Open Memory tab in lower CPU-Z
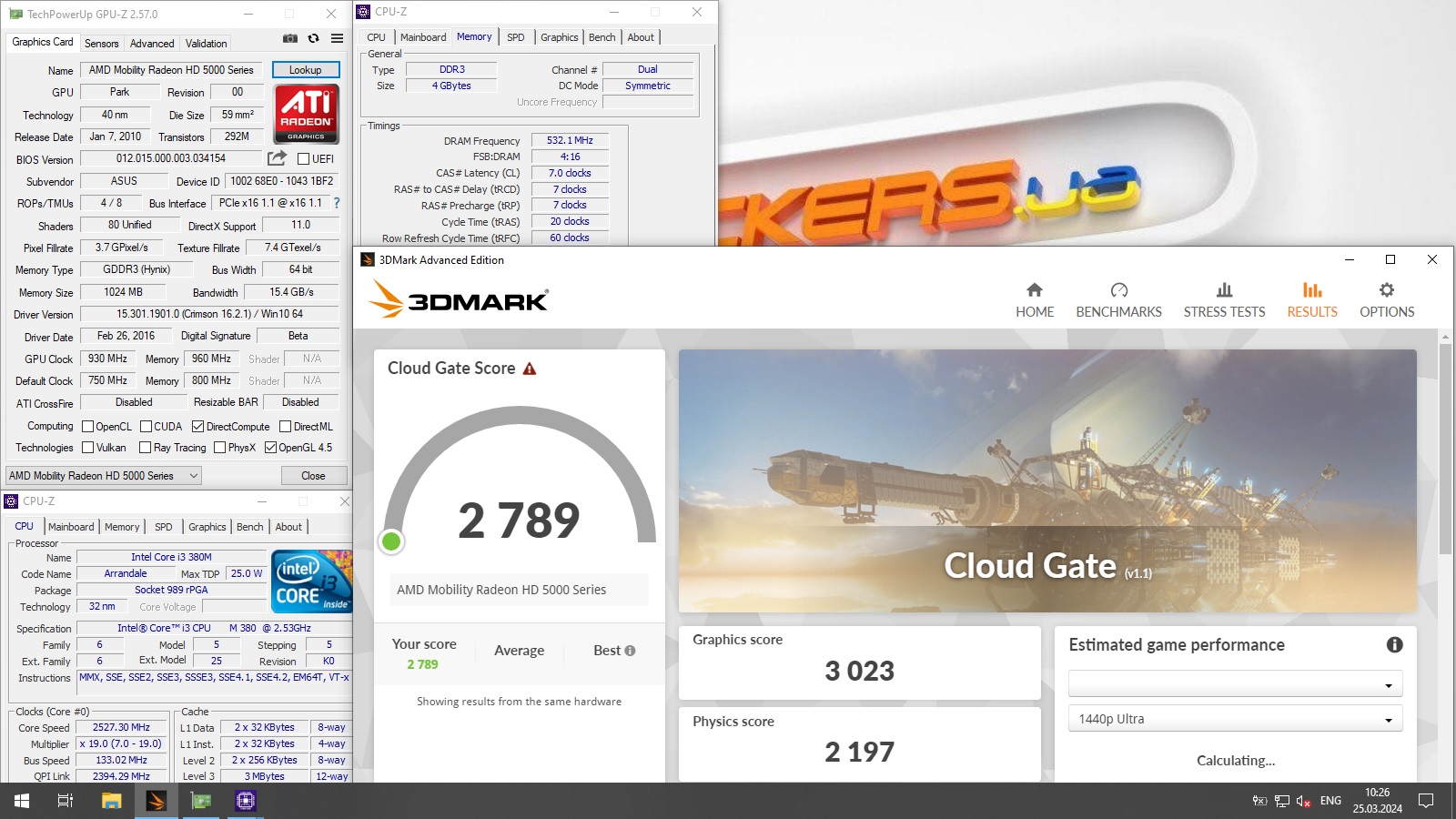The height and width of the screenshot is (819, 1456). 122,527
